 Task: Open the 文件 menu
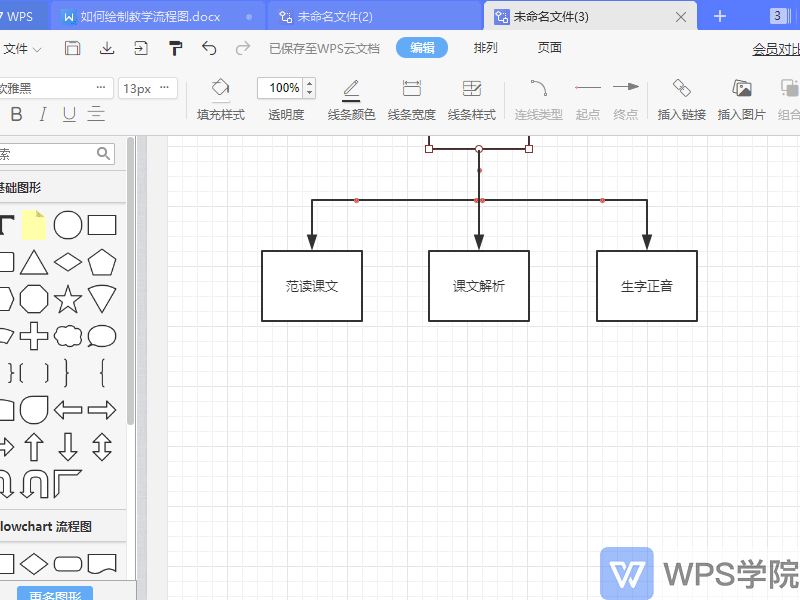(22, 47)
